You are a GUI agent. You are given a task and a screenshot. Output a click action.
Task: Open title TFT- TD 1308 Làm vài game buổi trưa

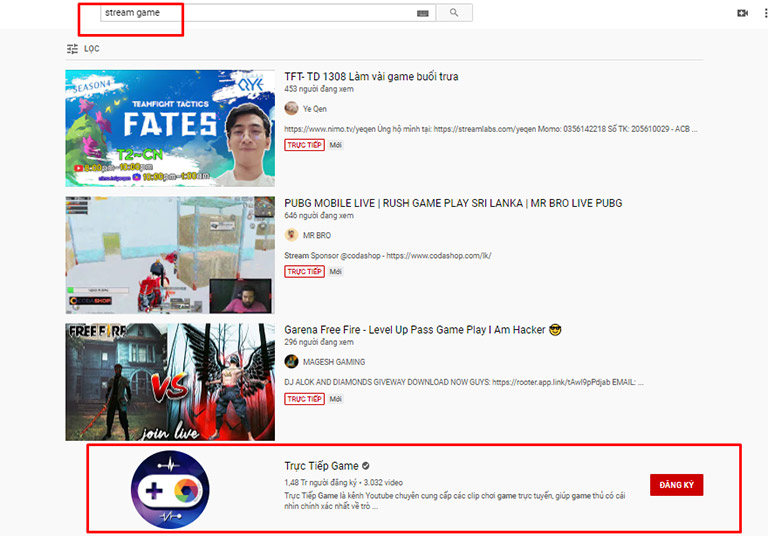pos(371,76)
